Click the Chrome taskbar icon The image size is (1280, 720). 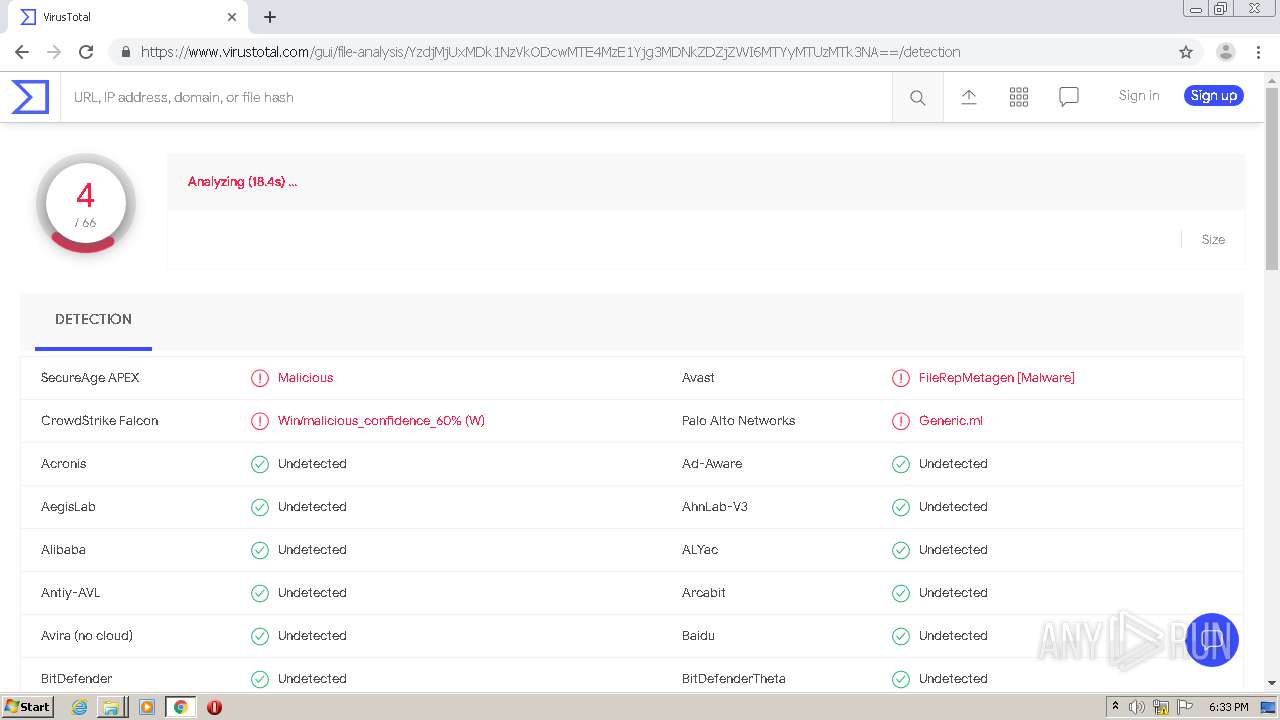click(180, 707)
